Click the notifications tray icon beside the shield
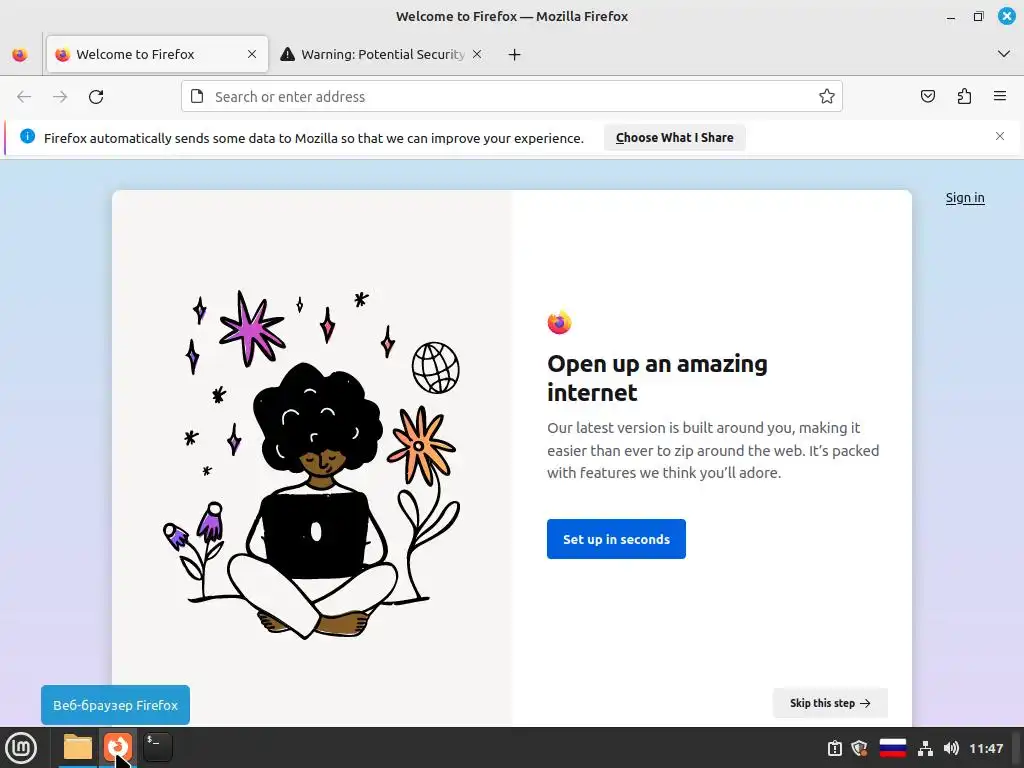 (x=835, y=748)
